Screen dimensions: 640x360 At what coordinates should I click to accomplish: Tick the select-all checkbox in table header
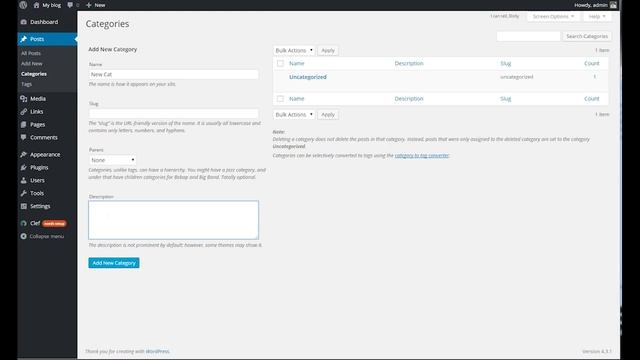click(280, 64)
